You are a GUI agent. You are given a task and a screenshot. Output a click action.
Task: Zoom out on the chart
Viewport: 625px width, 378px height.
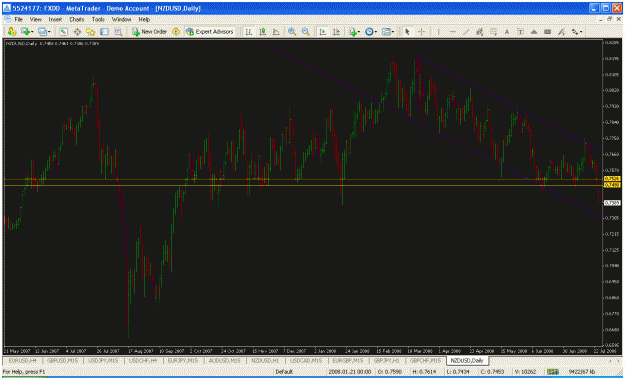pos(306,32)
